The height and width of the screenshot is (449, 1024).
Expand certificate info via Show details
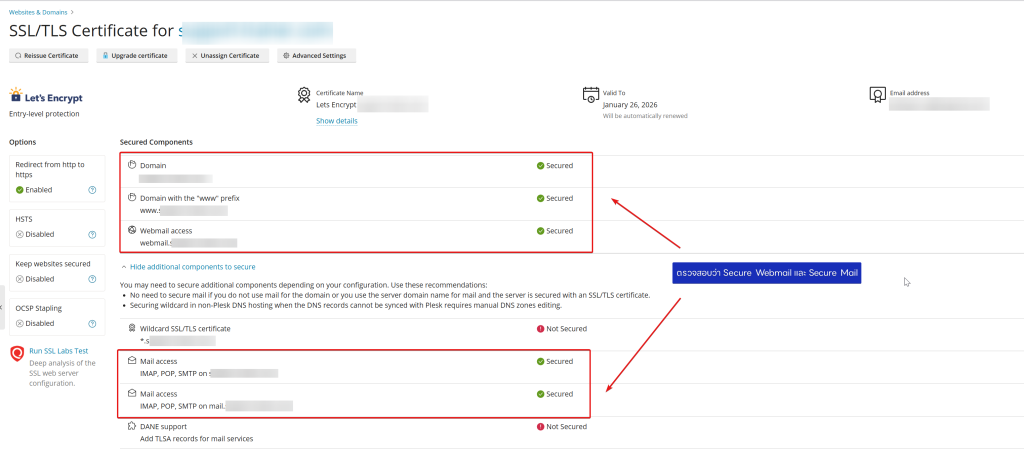coord(336,121)
